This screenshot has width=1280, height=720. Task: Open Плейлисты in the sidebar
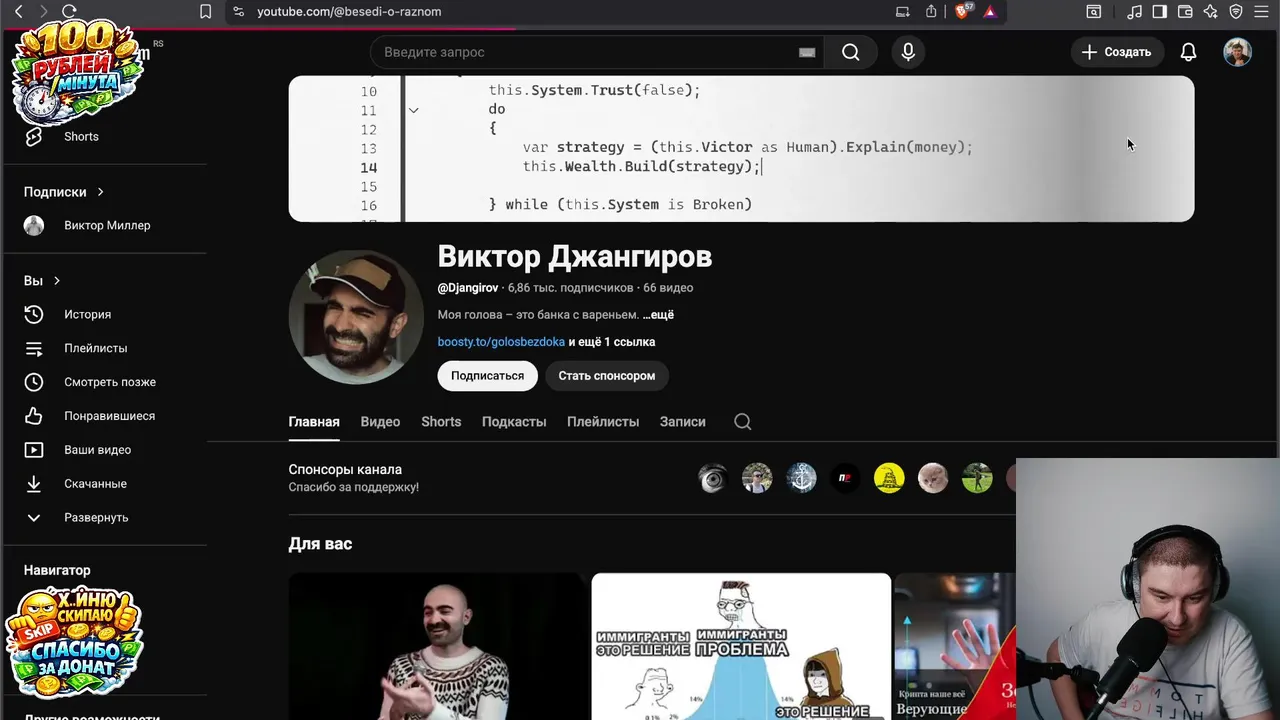(96, 348)
